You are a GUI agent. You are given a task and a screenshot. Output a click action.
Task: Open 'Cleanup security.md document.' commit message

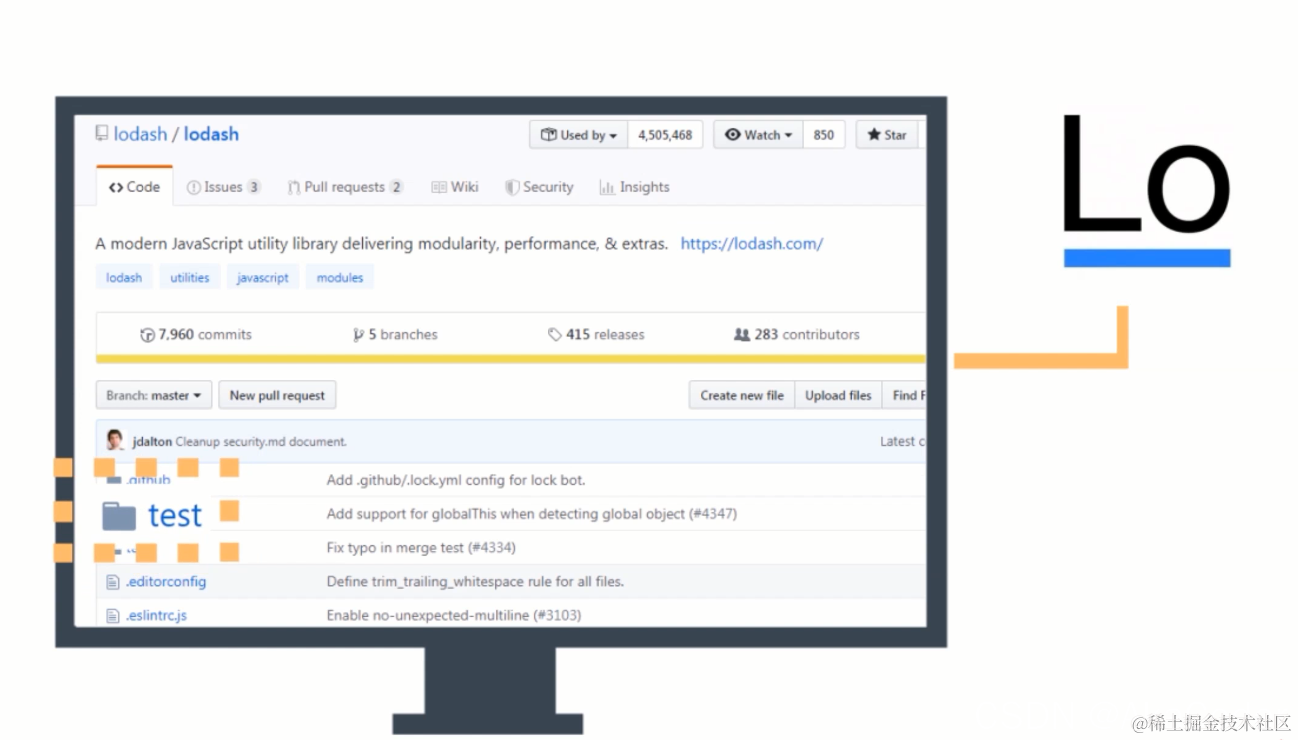(x=261, y=442)
